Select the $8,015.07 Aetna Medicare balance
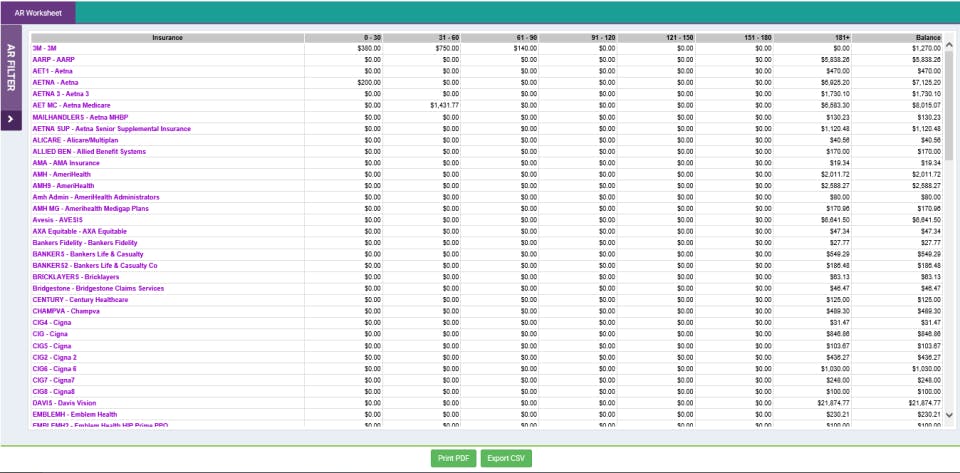The width and height of the screenshot is (960, 473). (926, 105)
